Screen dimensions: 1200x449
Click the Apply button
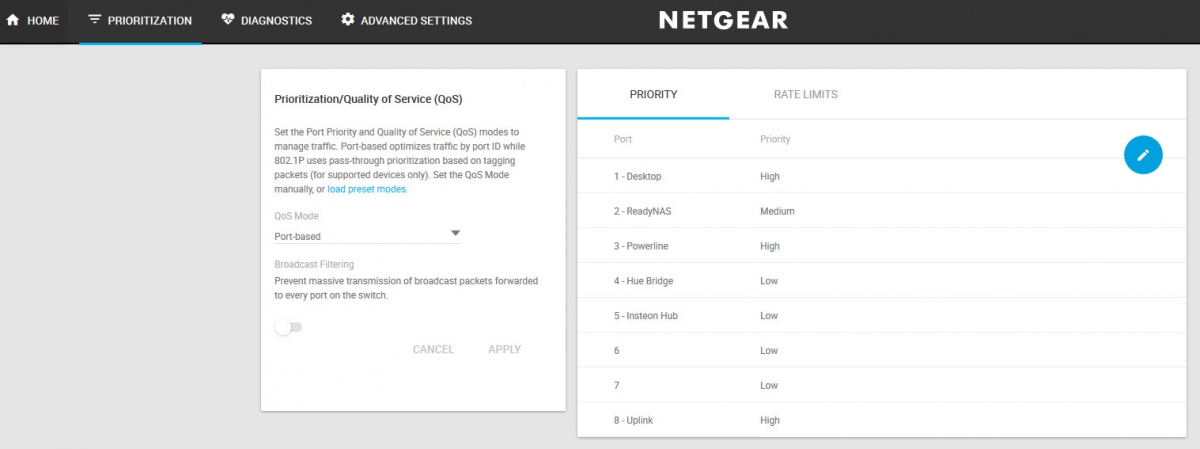504,350
